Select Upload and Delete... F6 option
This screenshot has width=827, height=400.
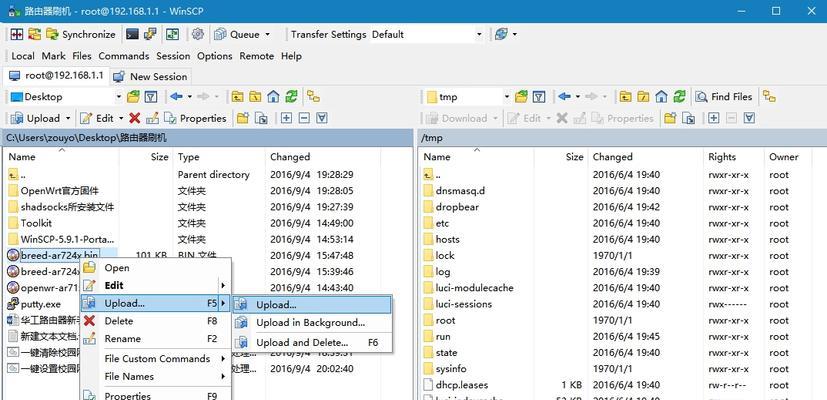(x=312, y=342)
